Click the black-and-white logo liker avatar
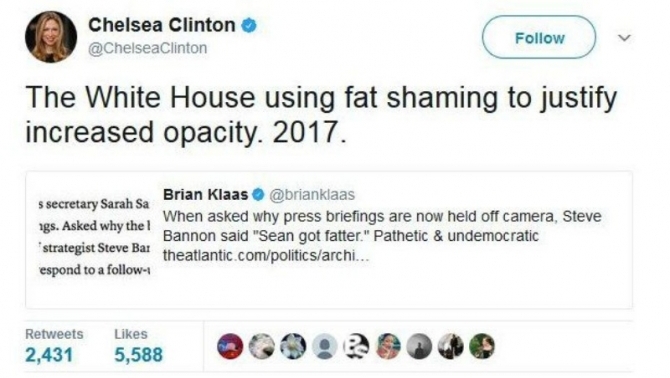Image resolution: width=670 pixels, height=378 pixels. 356,346
